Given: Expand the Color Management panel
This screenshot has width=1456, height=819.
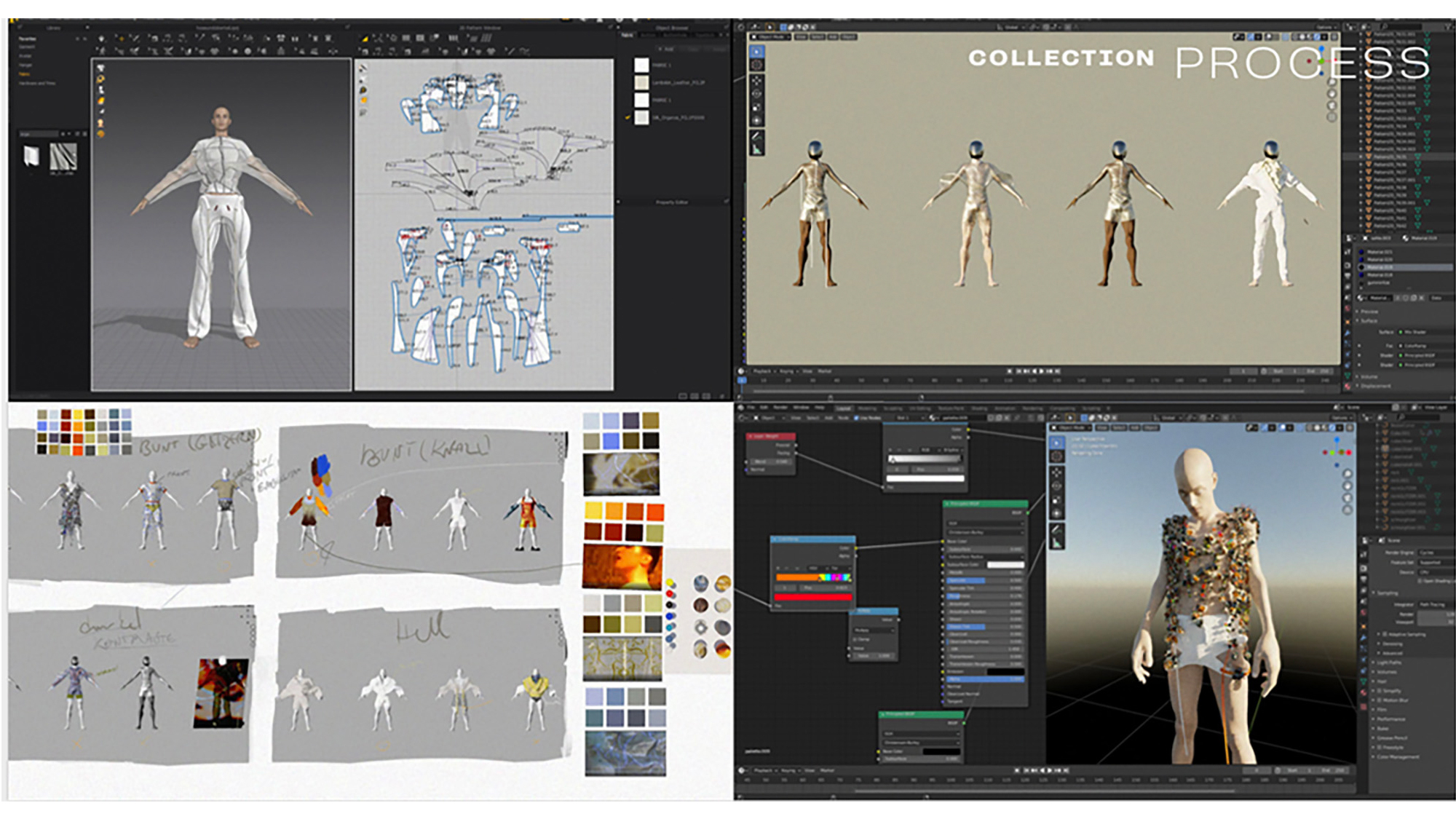Looking at the screenshot, I should pos(1396,756).
